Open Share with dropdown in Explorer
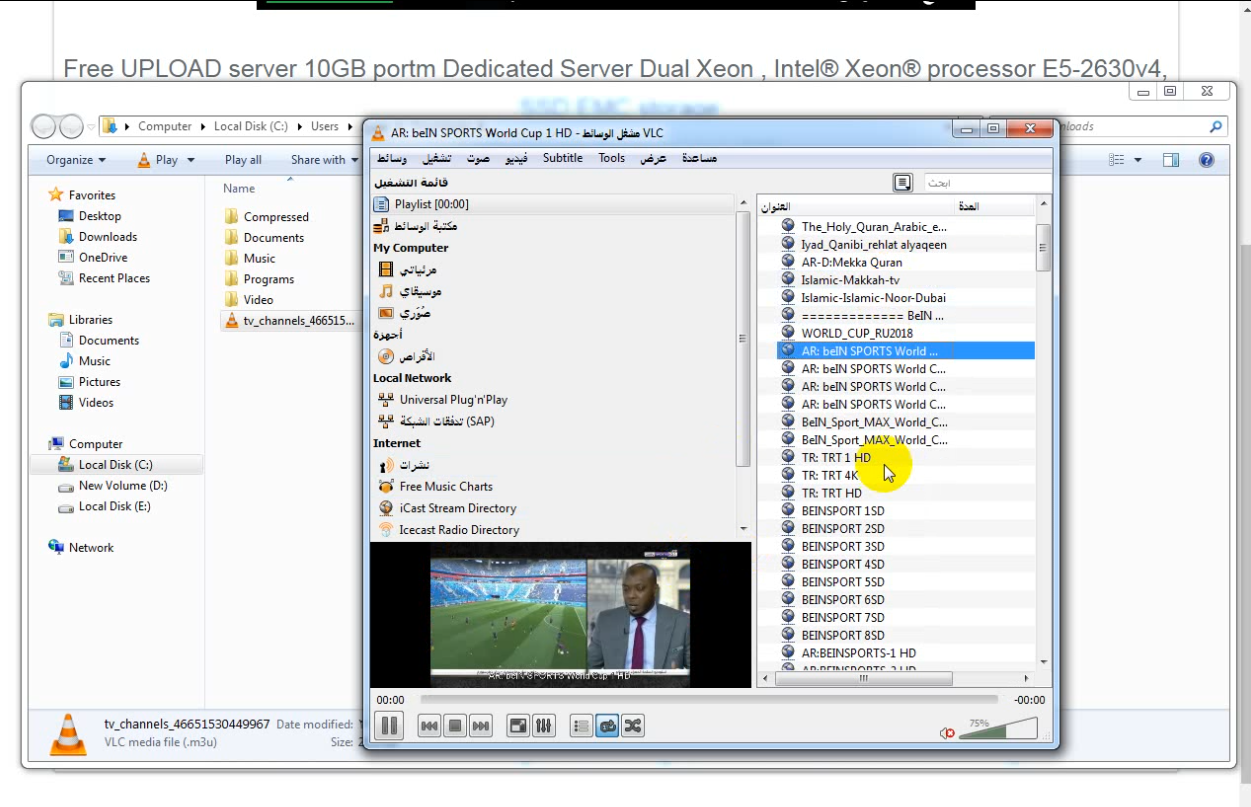The height and width of the screenshot is (807, 1251). (x=324, y=160)
